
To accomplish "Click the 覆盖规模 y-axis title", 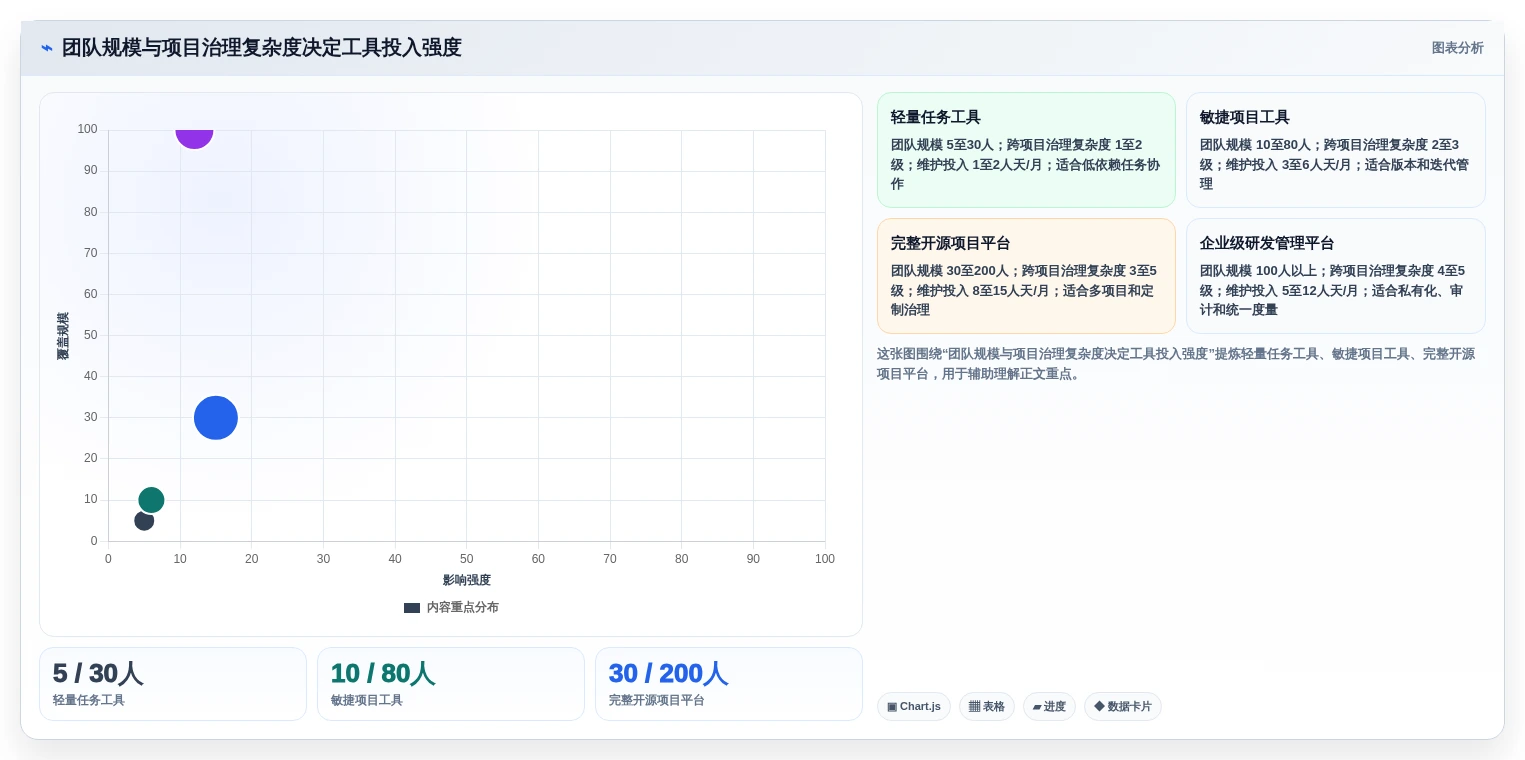I will tap(63, 336).
